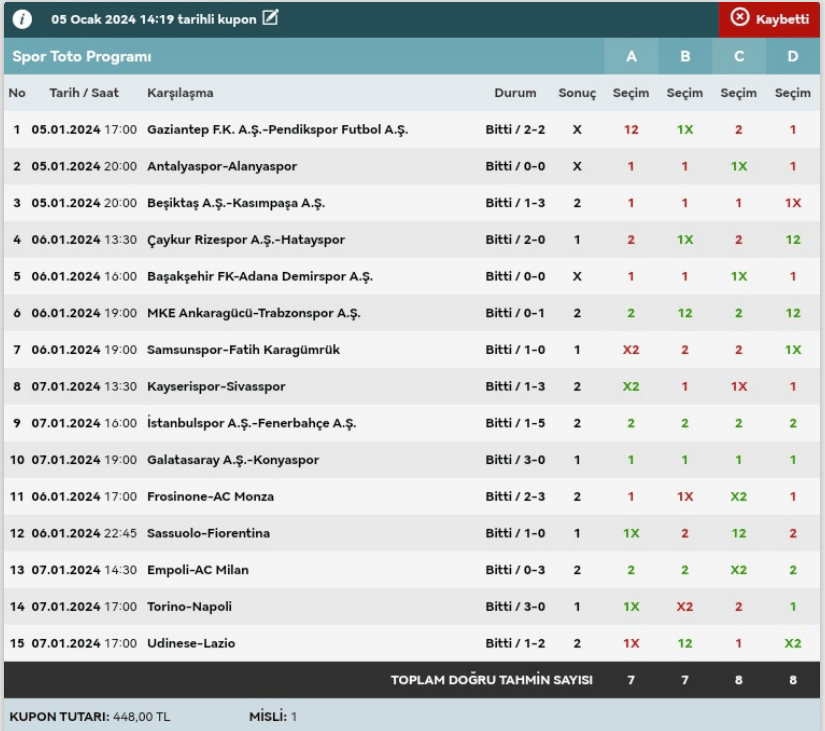825x731 pixels.
Task: Open the Torino-Napoli match row
Action: pyautogui.click(x=189, y=607)
